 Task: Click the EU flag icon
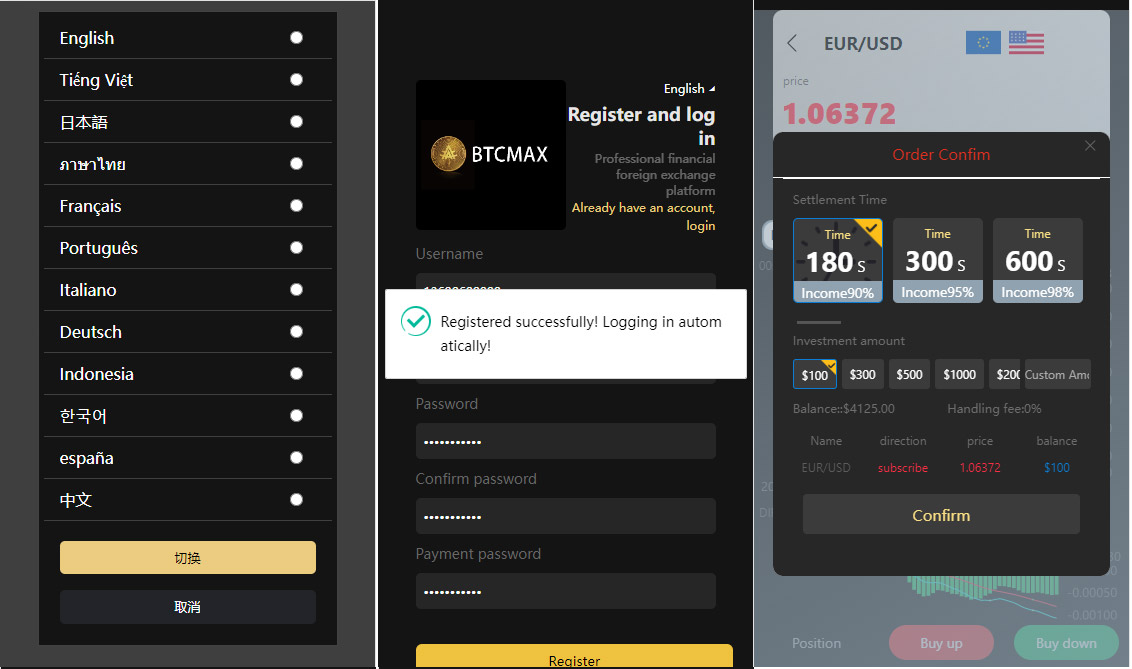tap(983, 43)
